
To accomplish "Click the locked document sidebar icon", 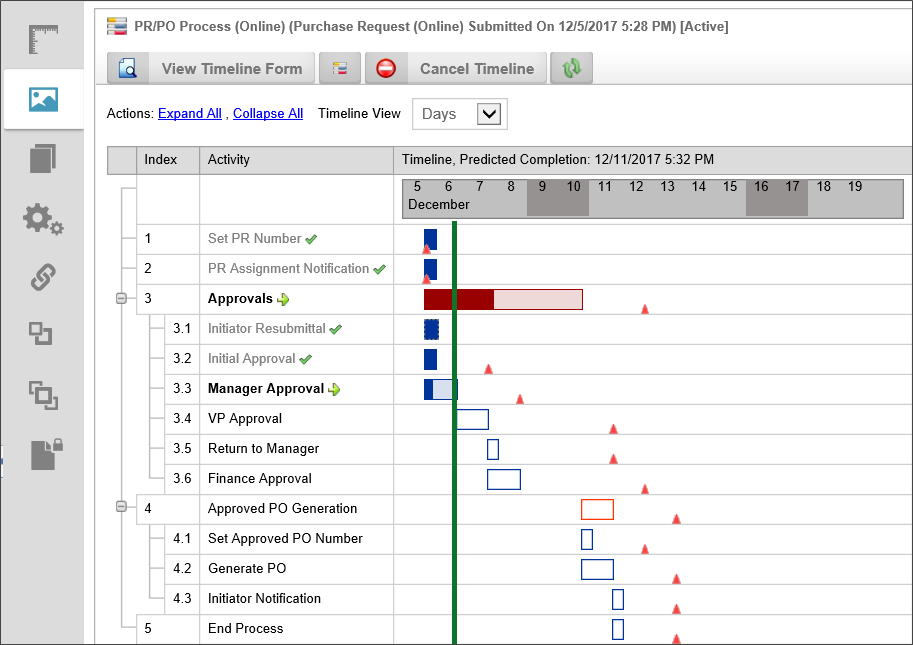I will [47, 454].
